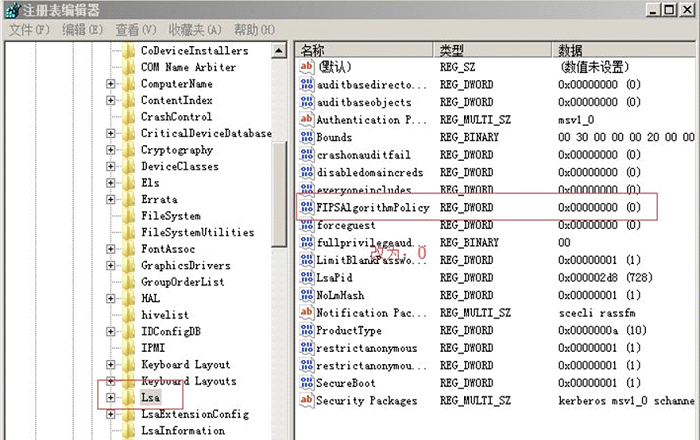The image size is (700, 440).
Task: Click the folder icon beside IPMI
Action: 129,348
